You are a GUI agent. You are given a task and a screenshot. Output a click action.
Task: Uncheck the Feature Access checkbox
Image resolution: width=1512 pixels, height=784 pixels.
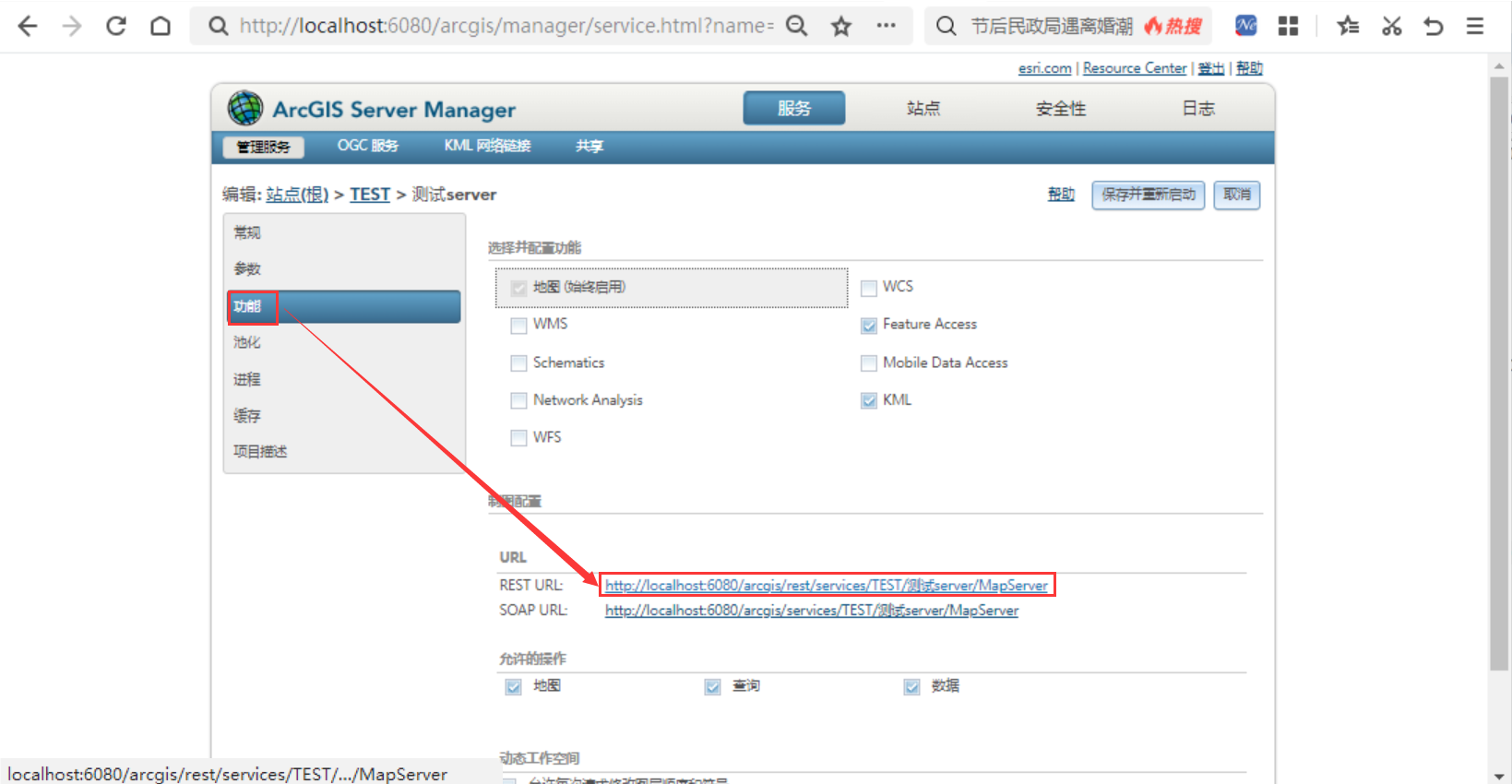click(x=868, y=325)
